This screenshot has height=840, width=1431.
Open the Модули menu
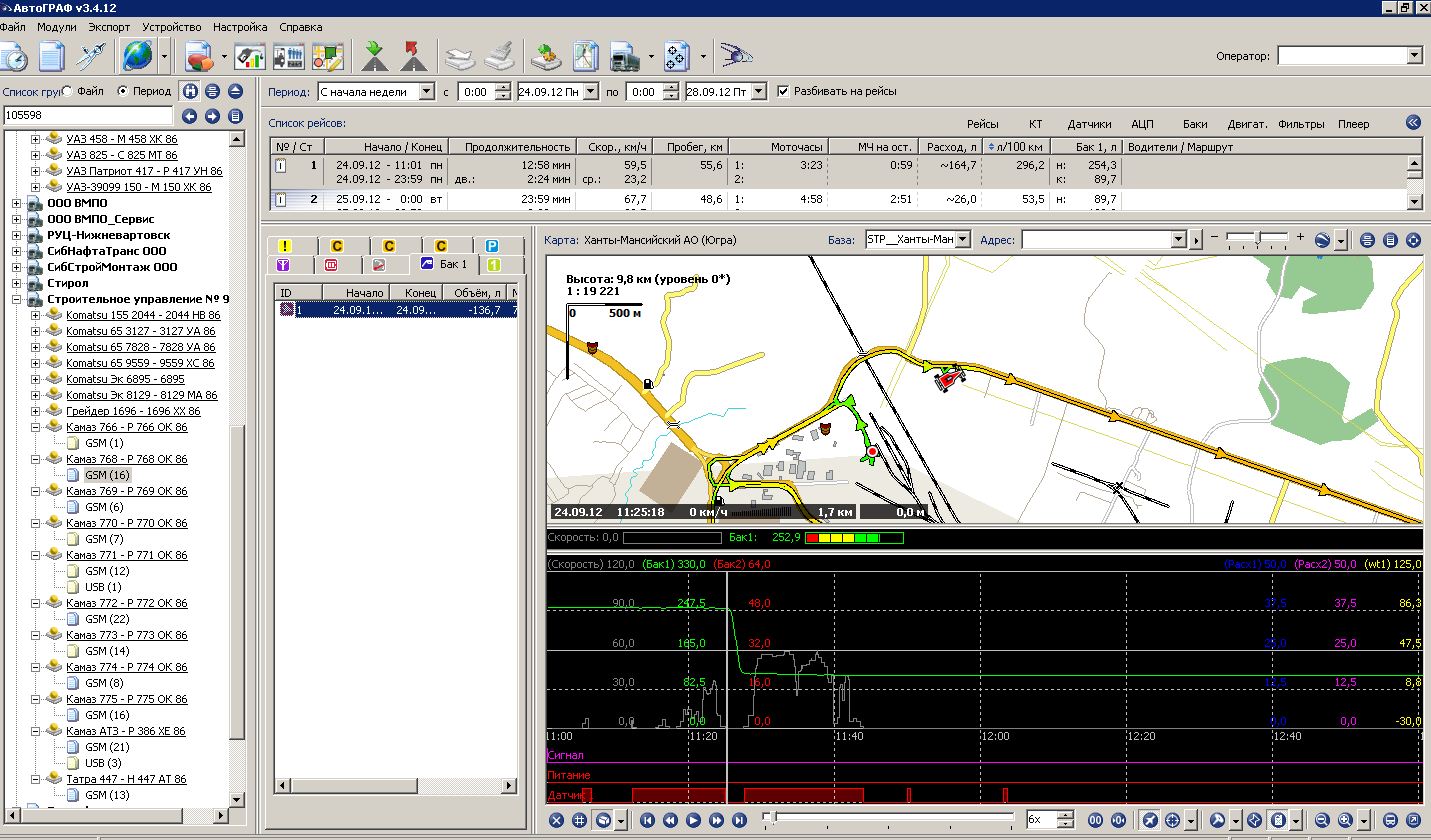[x=57, y=27]
